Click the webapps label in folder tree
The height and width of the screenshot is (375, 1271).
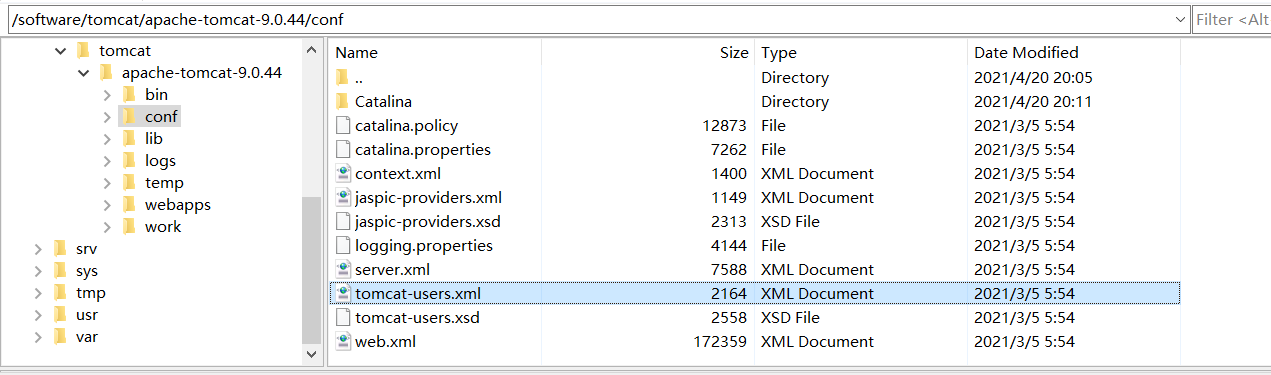point(178,205)
